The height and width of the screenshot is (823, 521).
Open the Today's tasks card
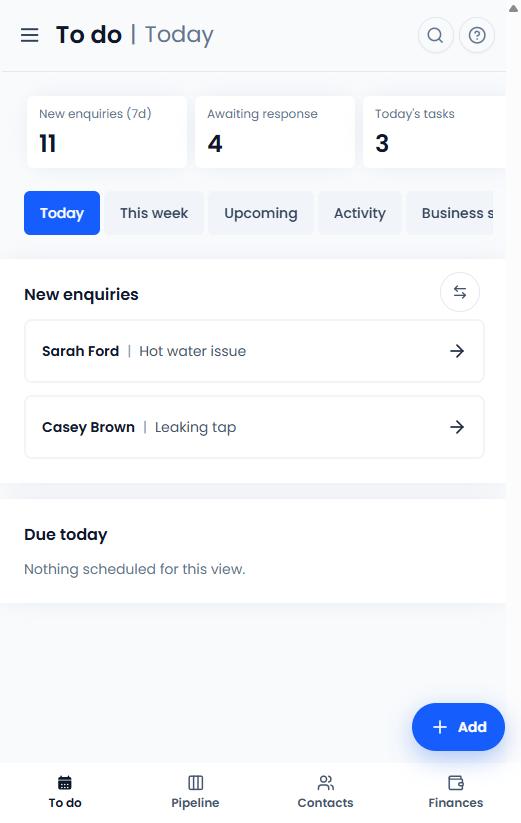tap(434, 132)
